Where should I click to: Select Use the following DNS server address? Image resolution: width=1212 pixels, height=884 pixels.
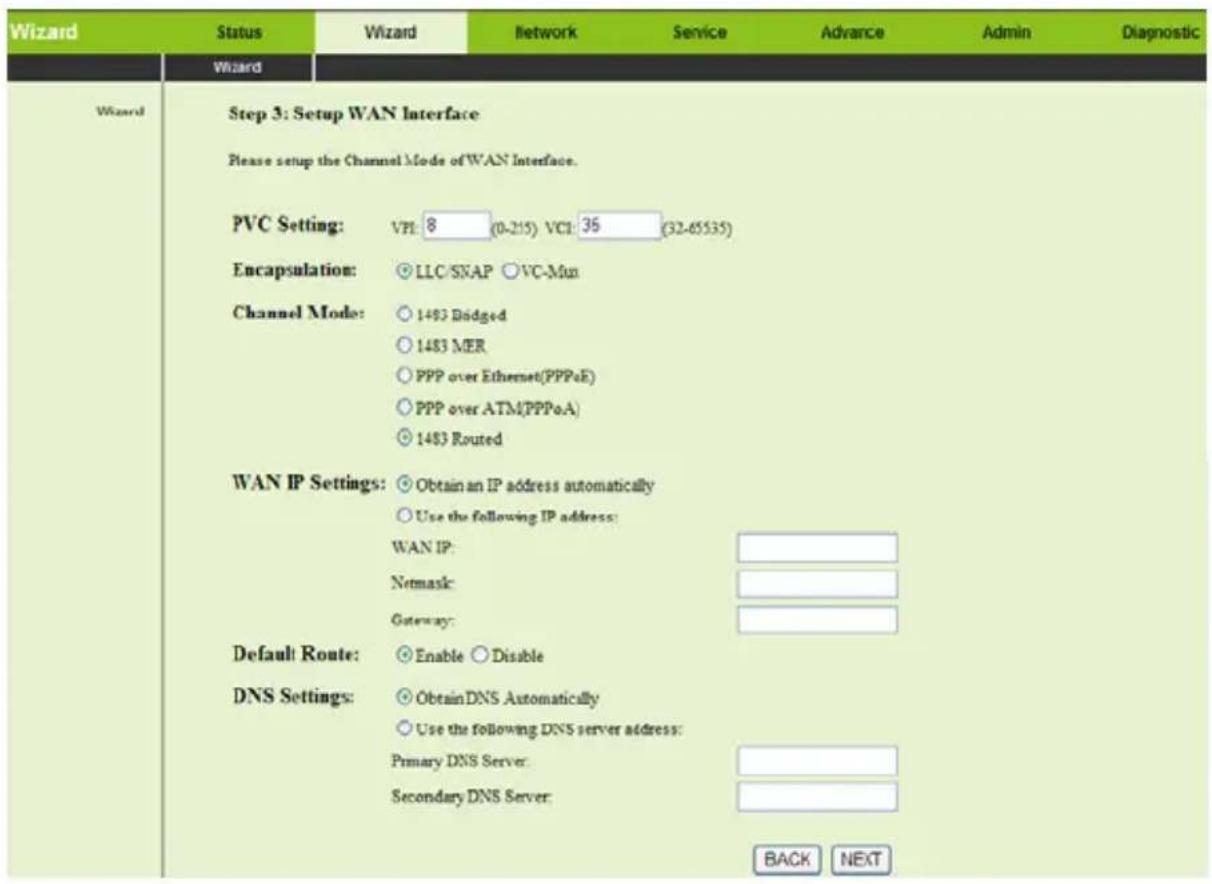[x=404, y=728]
